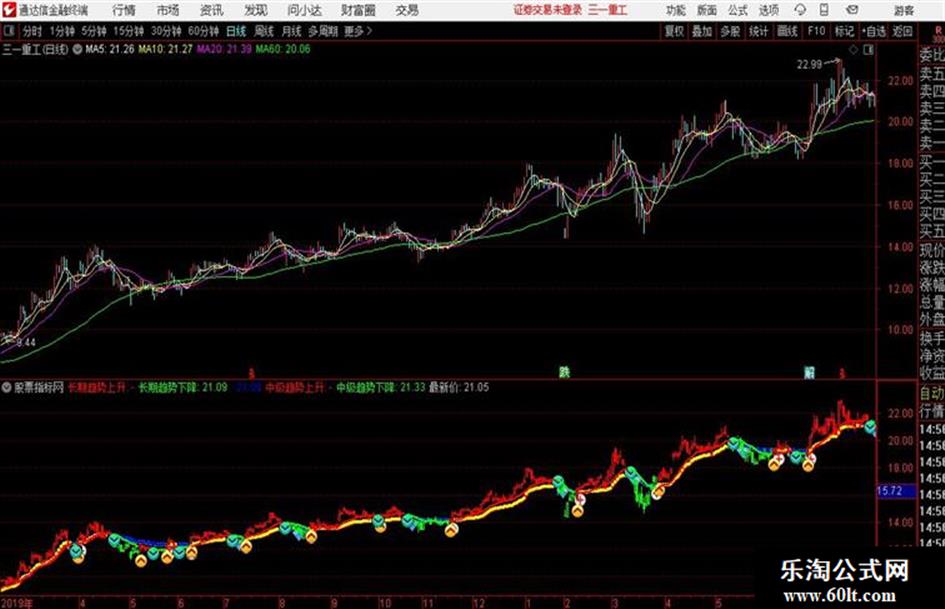
Task: Click the diamond icon at chart top-right
Action: [x=853, y=50]
